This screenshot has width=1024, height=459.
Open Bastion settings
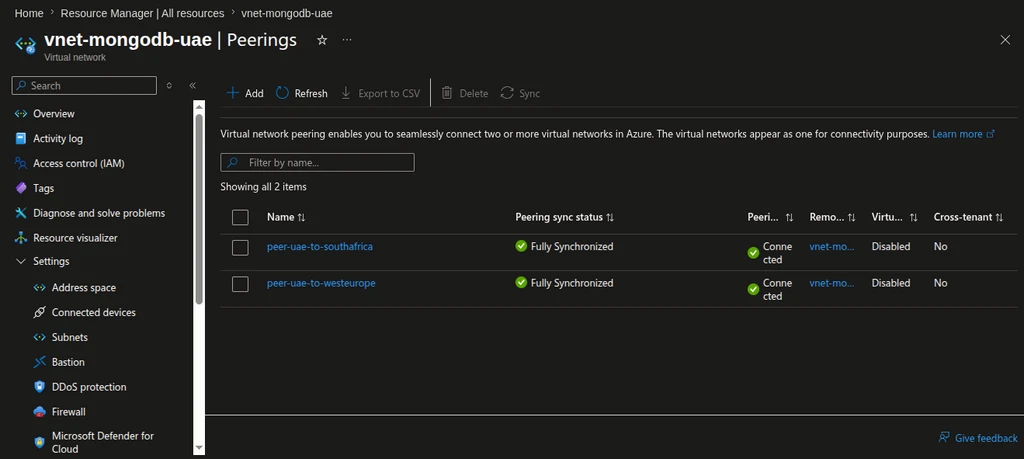[68, 362]
